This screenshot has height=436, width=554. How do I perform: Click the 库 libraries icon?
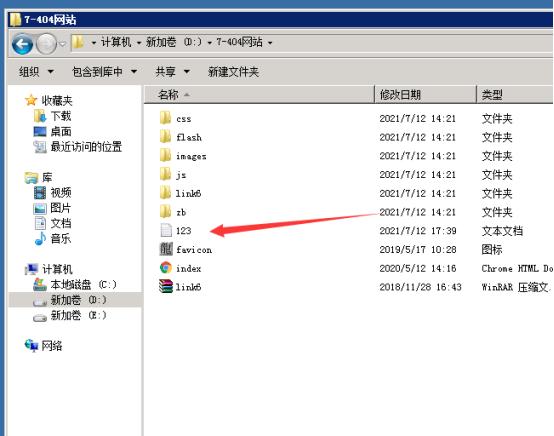[x=31, y=177]
